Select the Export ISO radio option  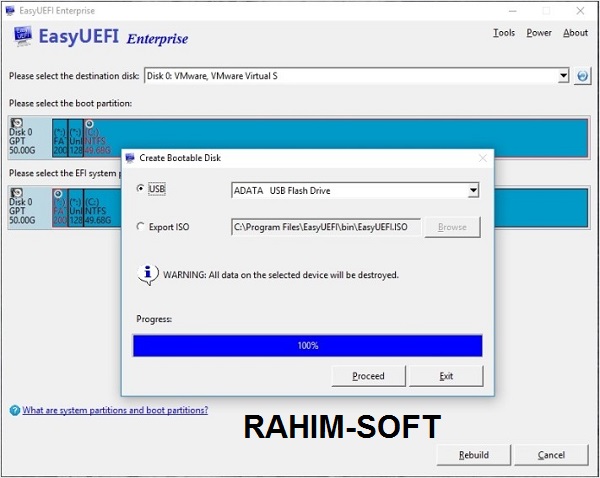[140, 227]
